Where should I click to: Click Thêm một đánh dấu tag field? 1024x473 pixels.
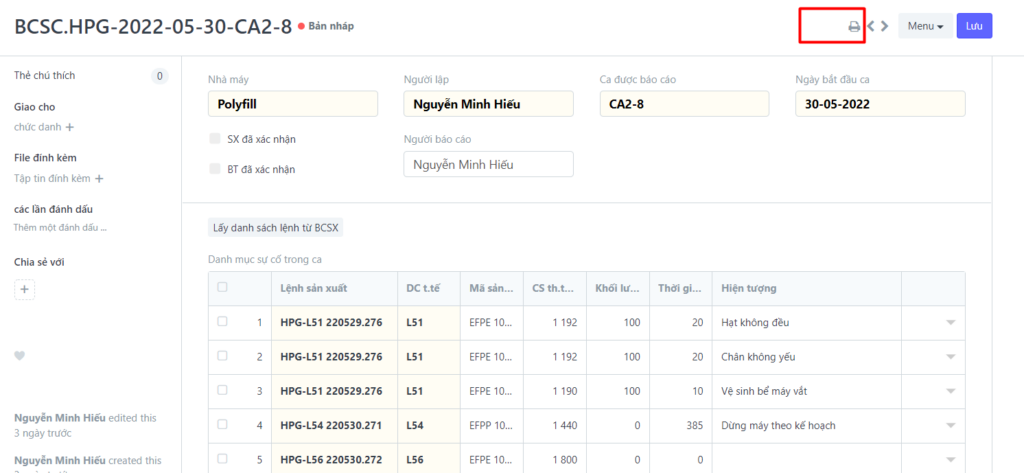[x=60, y=228]
